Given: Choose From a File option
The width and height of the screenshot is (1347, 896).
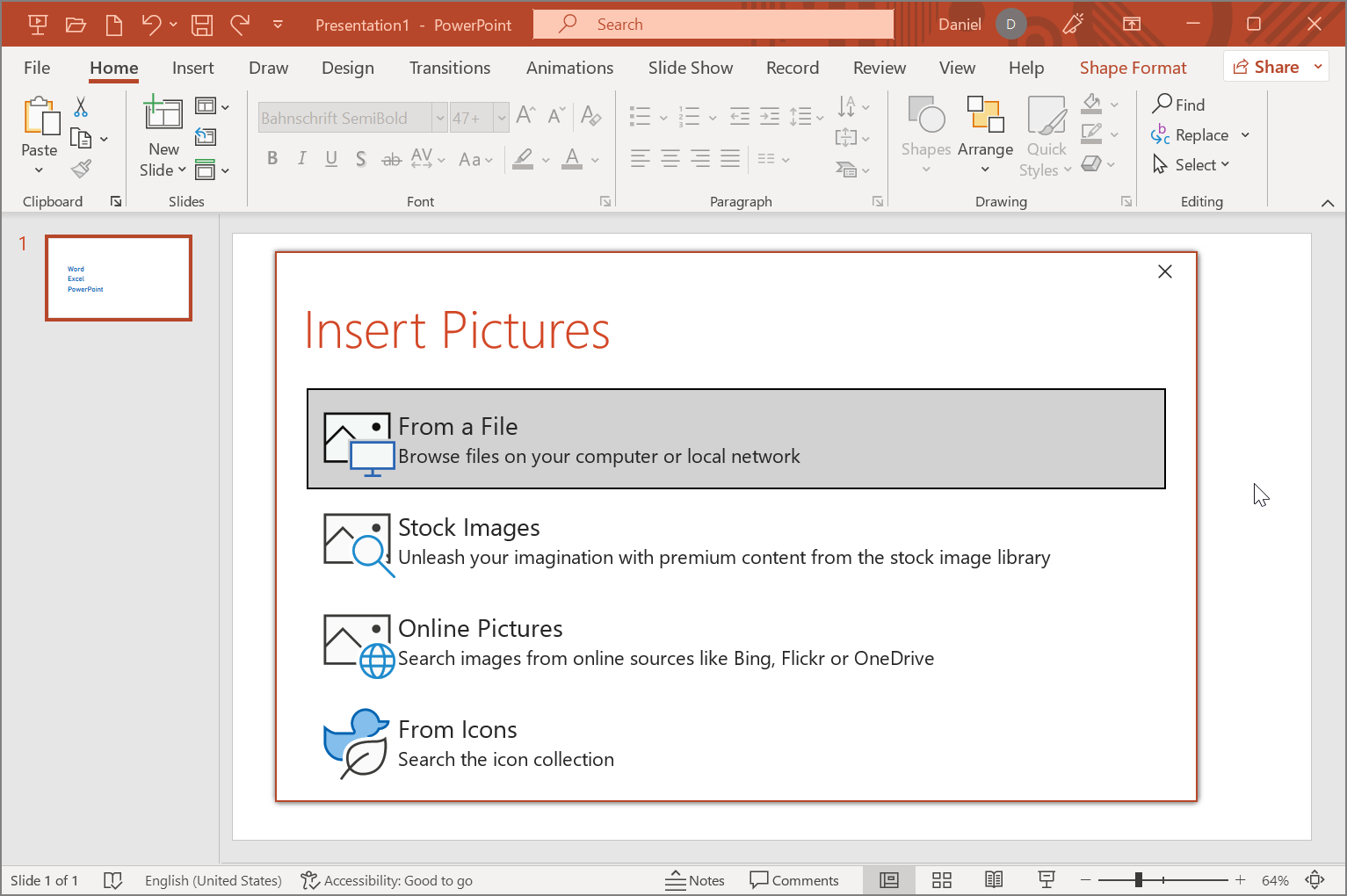Looking at the screenshot, I should tap(735, 439).
